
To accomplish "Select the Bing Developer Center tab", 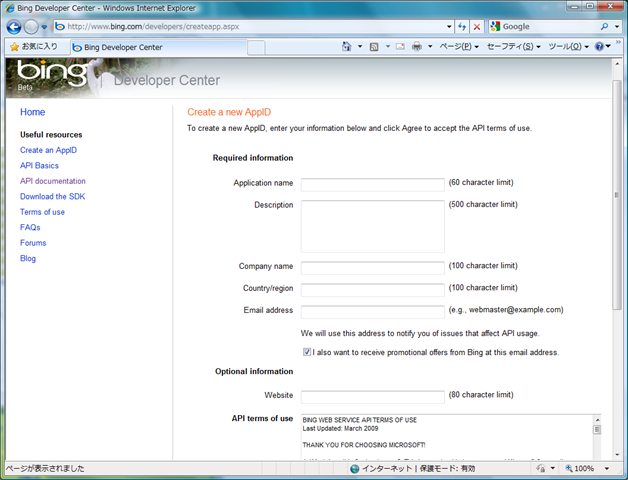I will 158,47.
